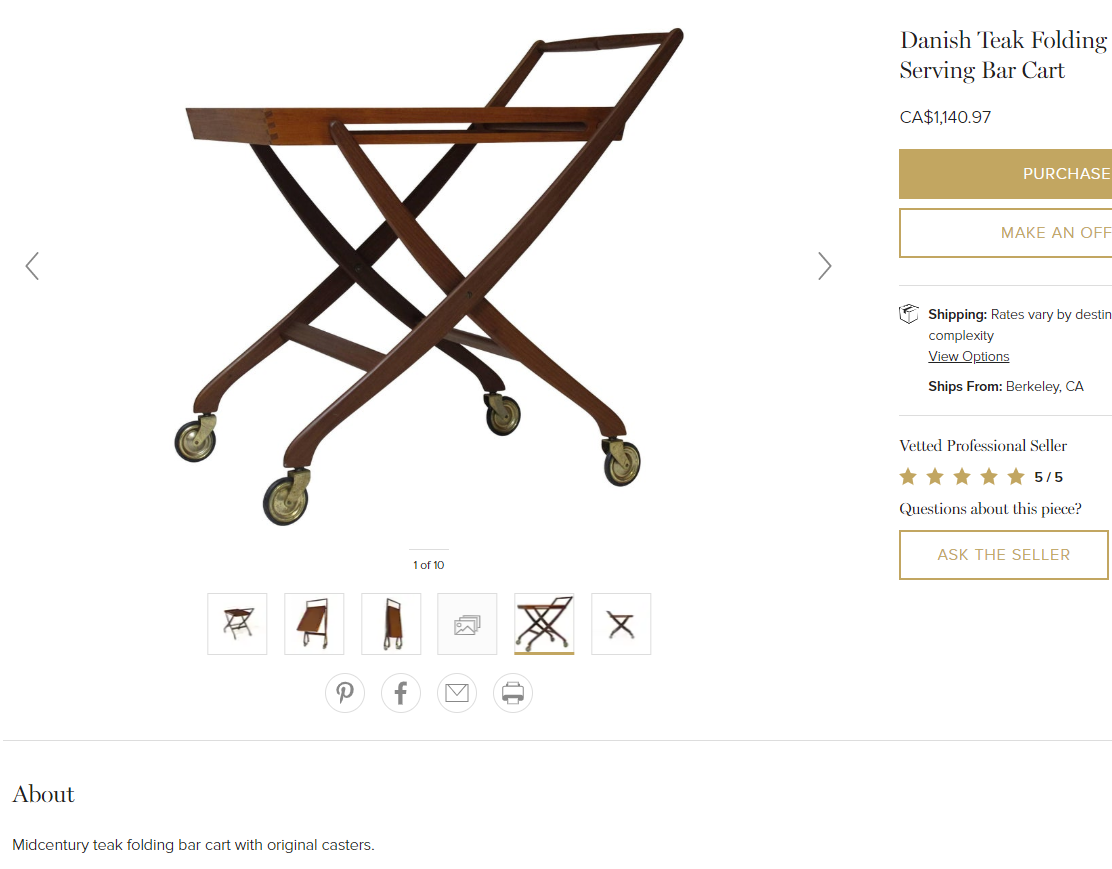
Task: Share listing via Facebook icon
Action: tap(401, 692)
